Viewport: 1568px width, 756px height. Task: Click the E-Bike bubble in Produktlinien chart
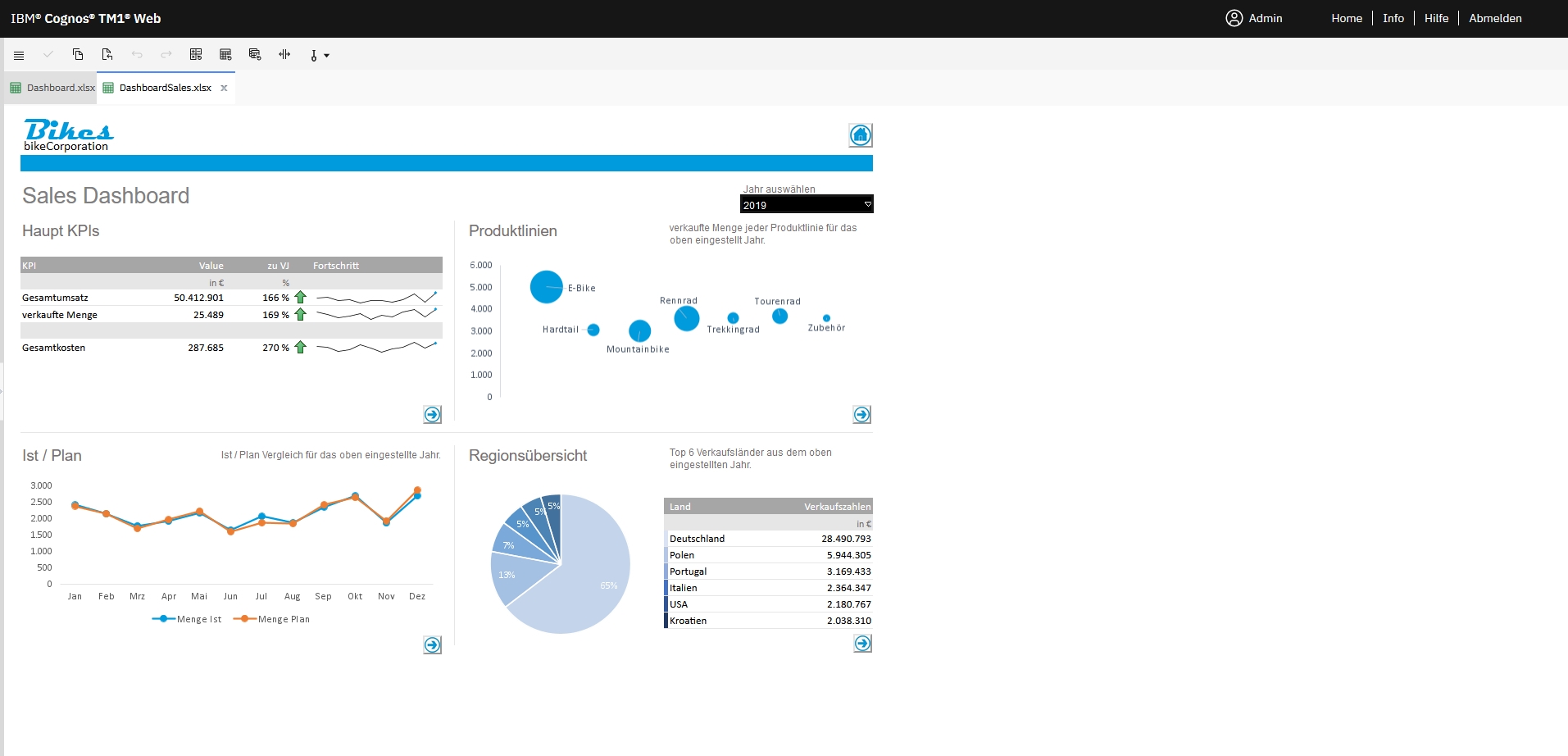pos(547,287)
